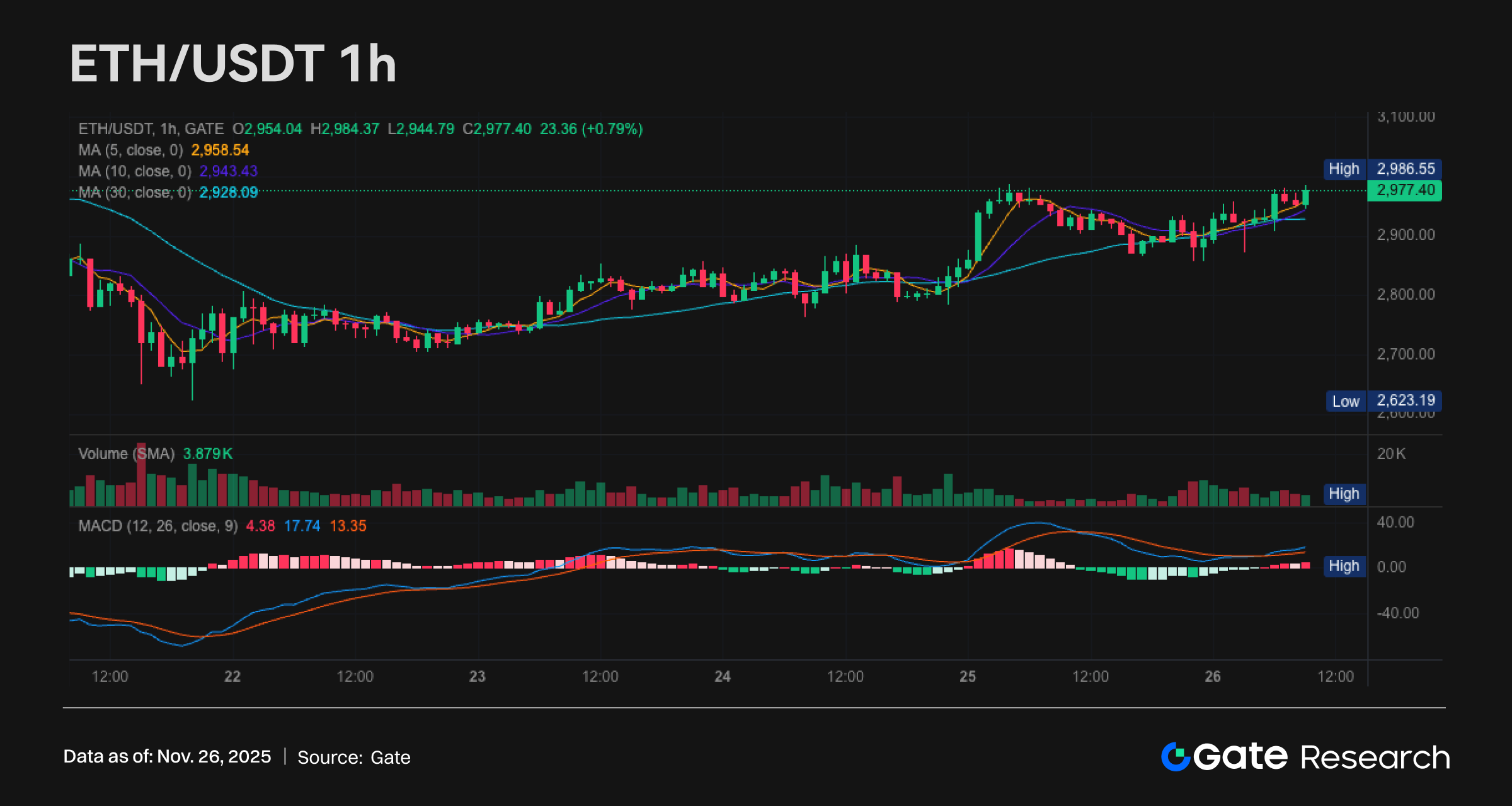
Task: Click the Gate Research brand text
Action: point(1323,756)
